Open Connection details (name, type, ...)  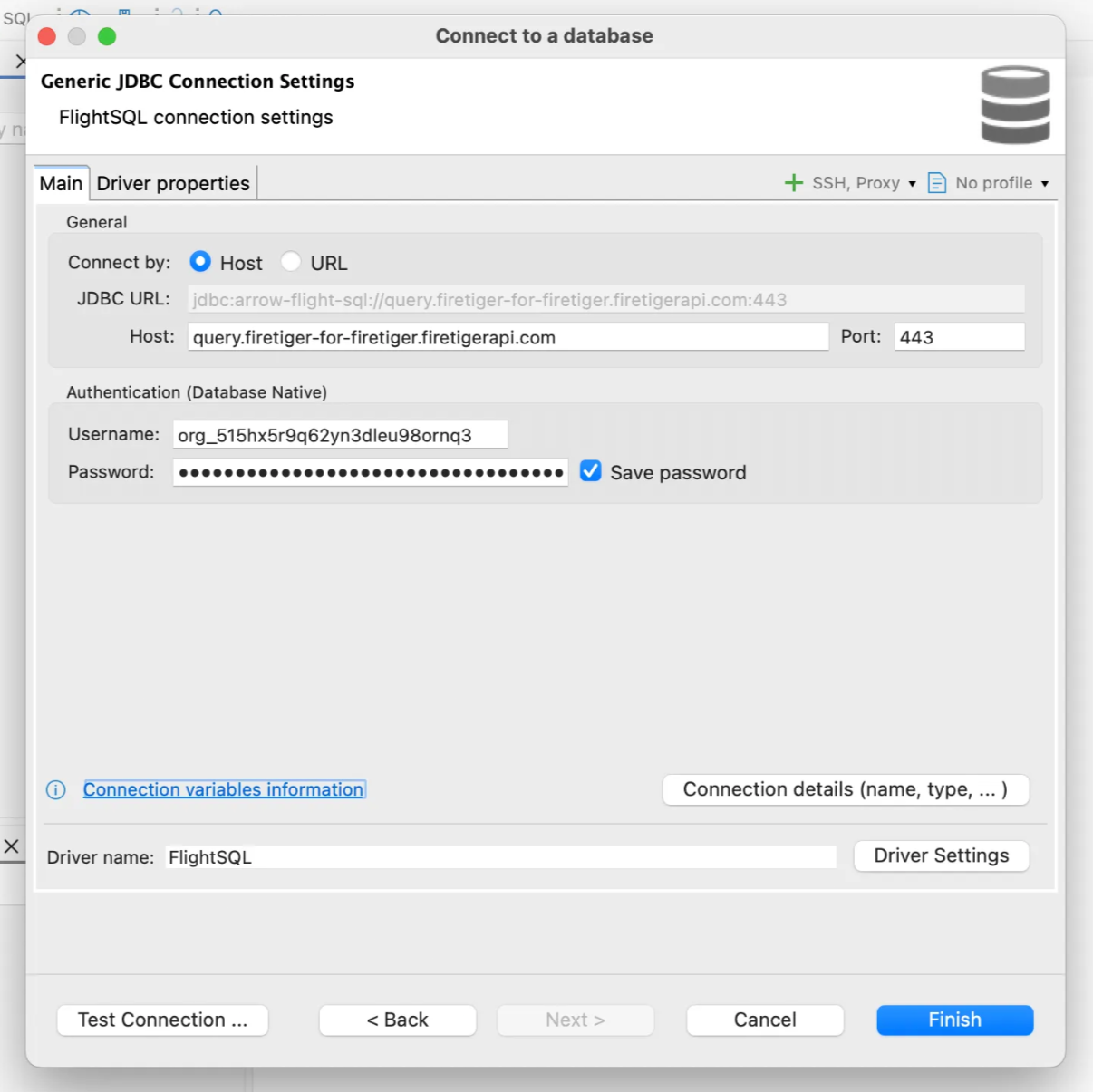point(845,789)
